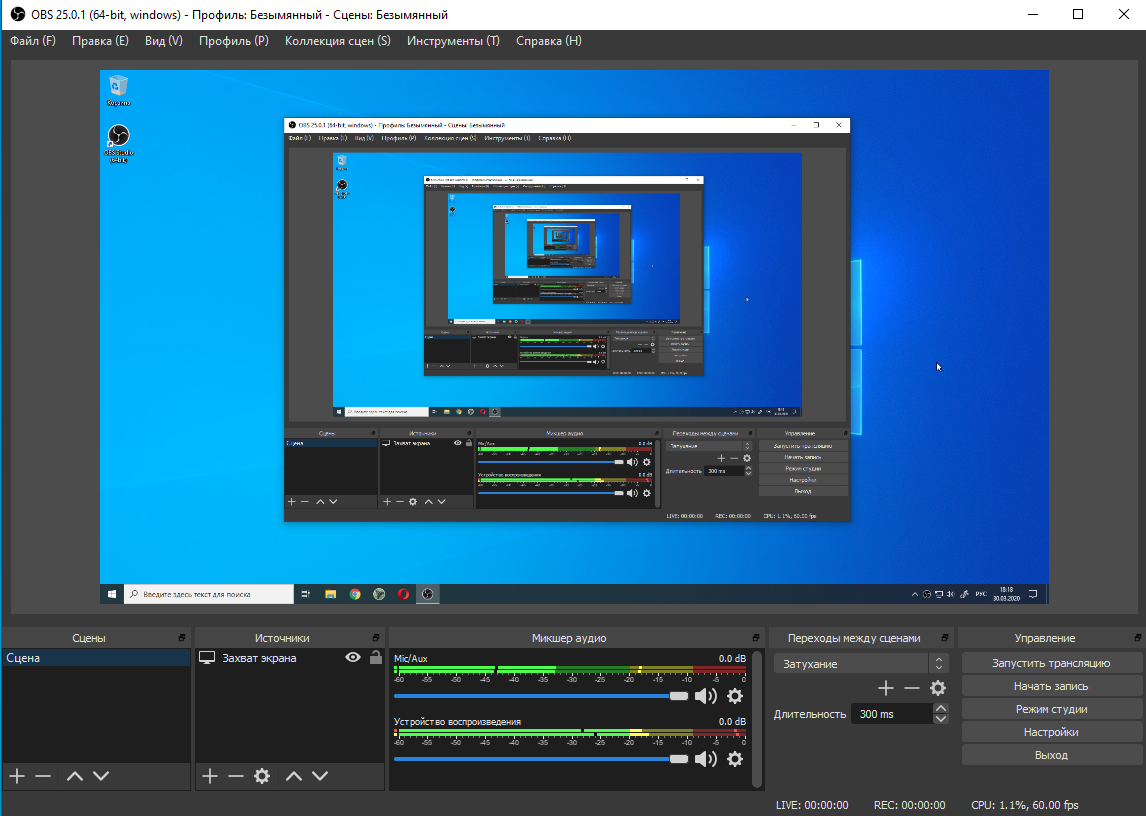This screenshot has height=816, width=1146.
Task: Hide the Захват экрана source
Action: click(x=352, y=658)
